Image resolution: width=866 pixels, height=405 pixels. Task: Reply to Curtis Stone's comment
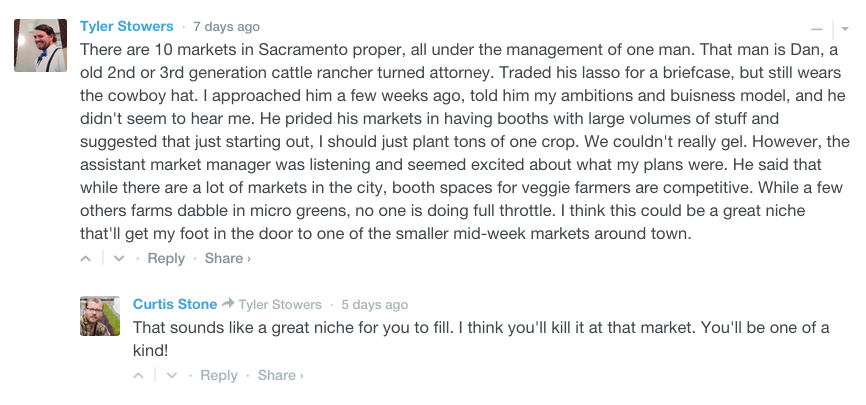pyautogui.click(x=219, y=376)
